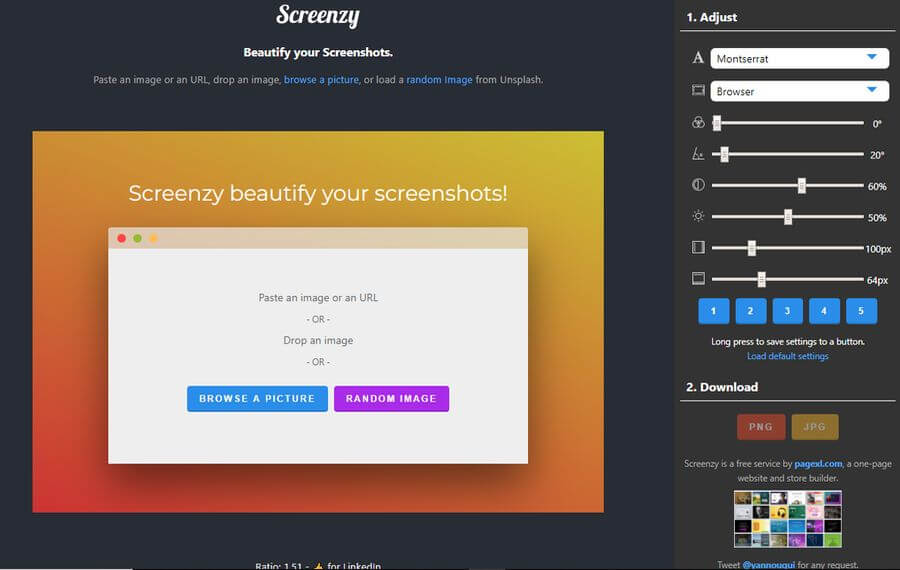Click the angle slider set to 20°
The image size is (900, 570).
click(788, 154)
